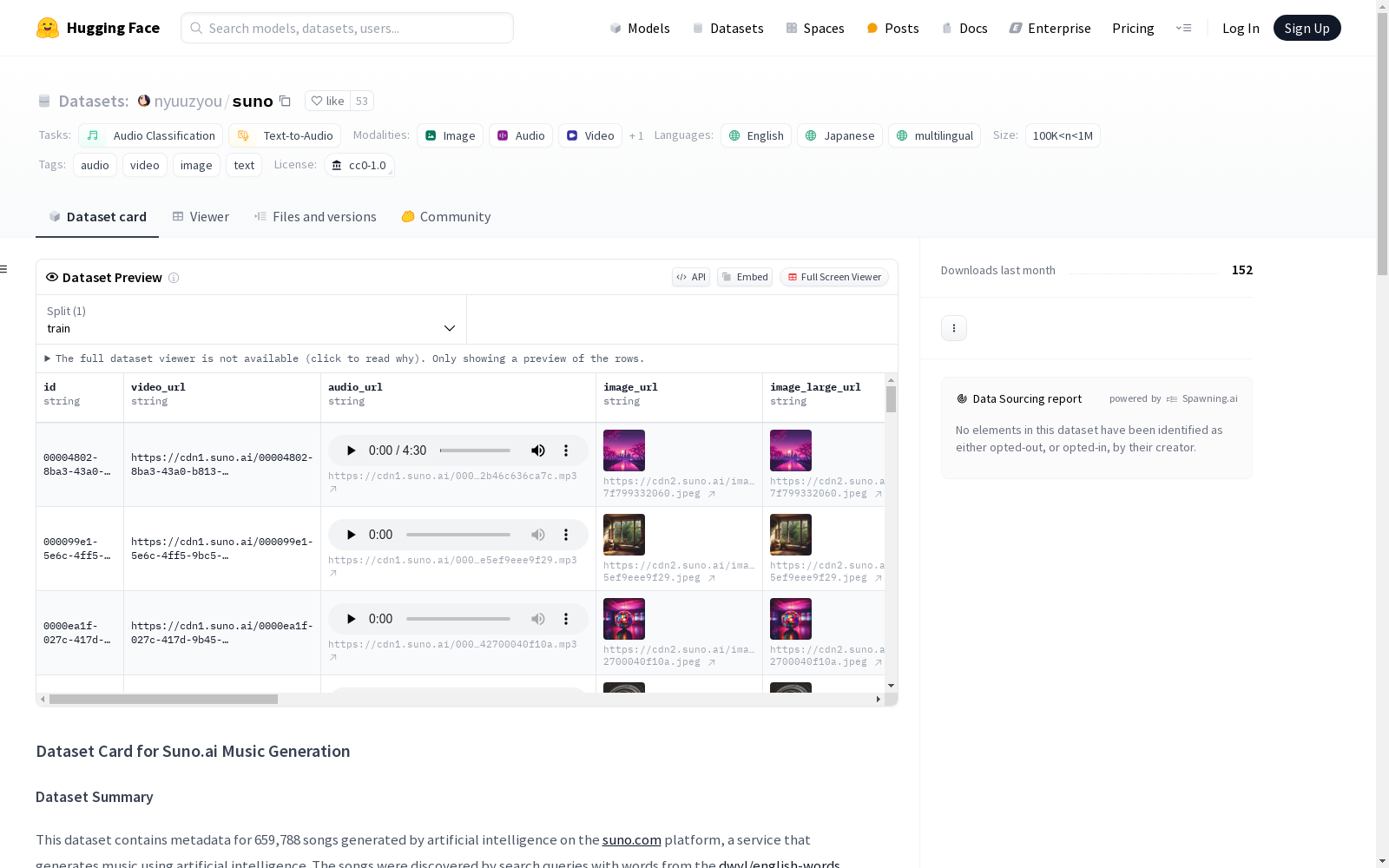Follow the suno.com link in the summary
This screenshot has height=868, width=1389.
click(x=631, y=839)
